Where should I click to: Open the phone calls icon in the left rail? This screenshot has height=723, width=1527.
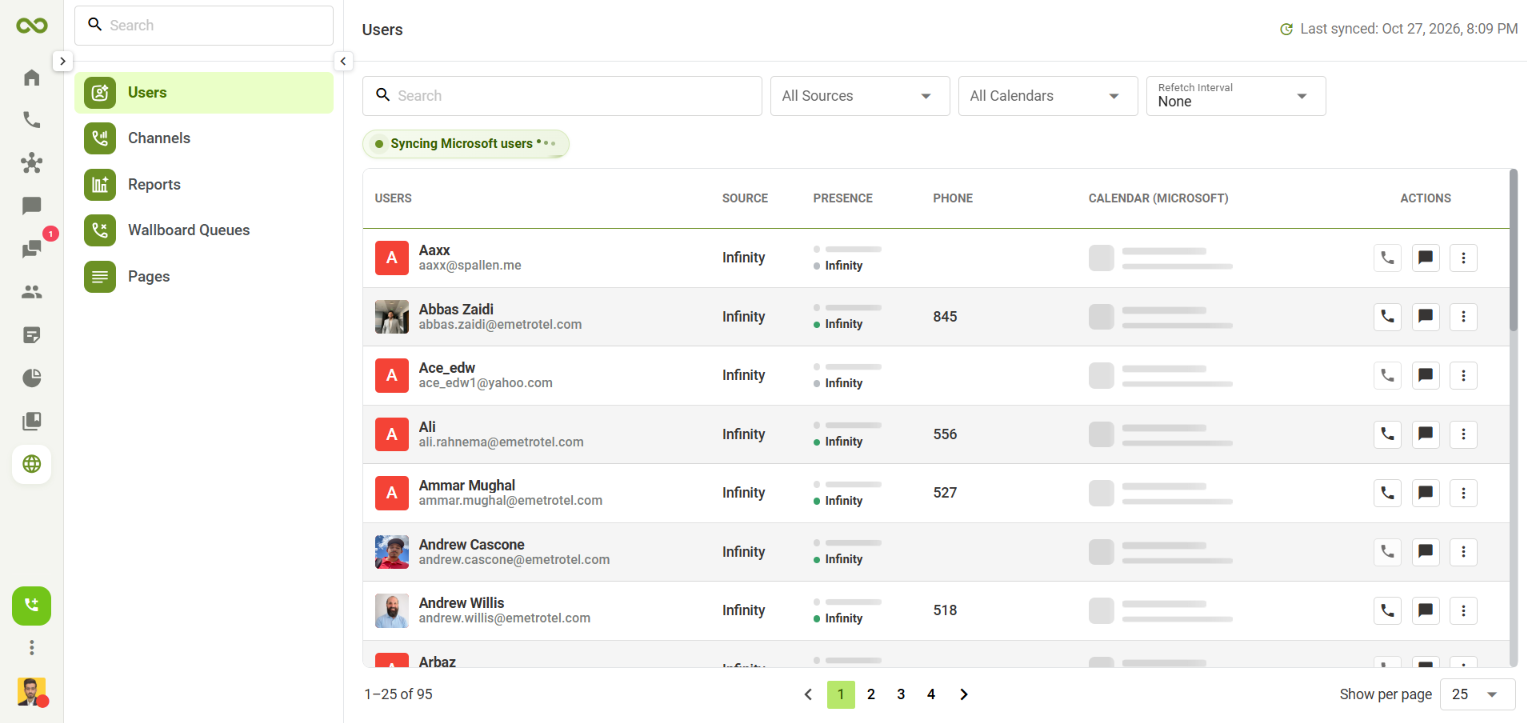(32, 120)
